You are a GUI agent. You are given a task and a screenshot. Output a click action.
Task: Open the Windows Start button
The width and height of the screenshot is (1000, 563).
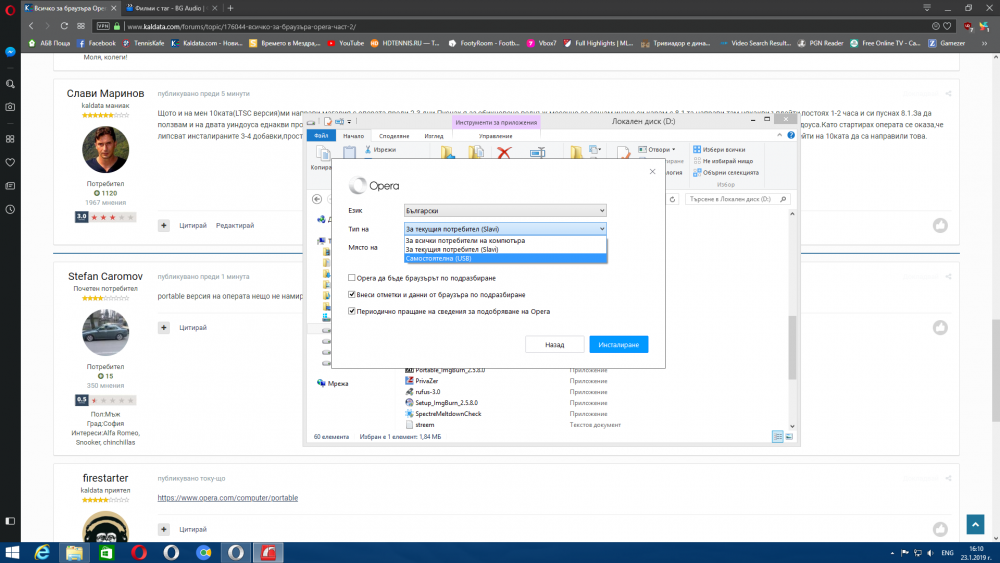tap(11, 552)
